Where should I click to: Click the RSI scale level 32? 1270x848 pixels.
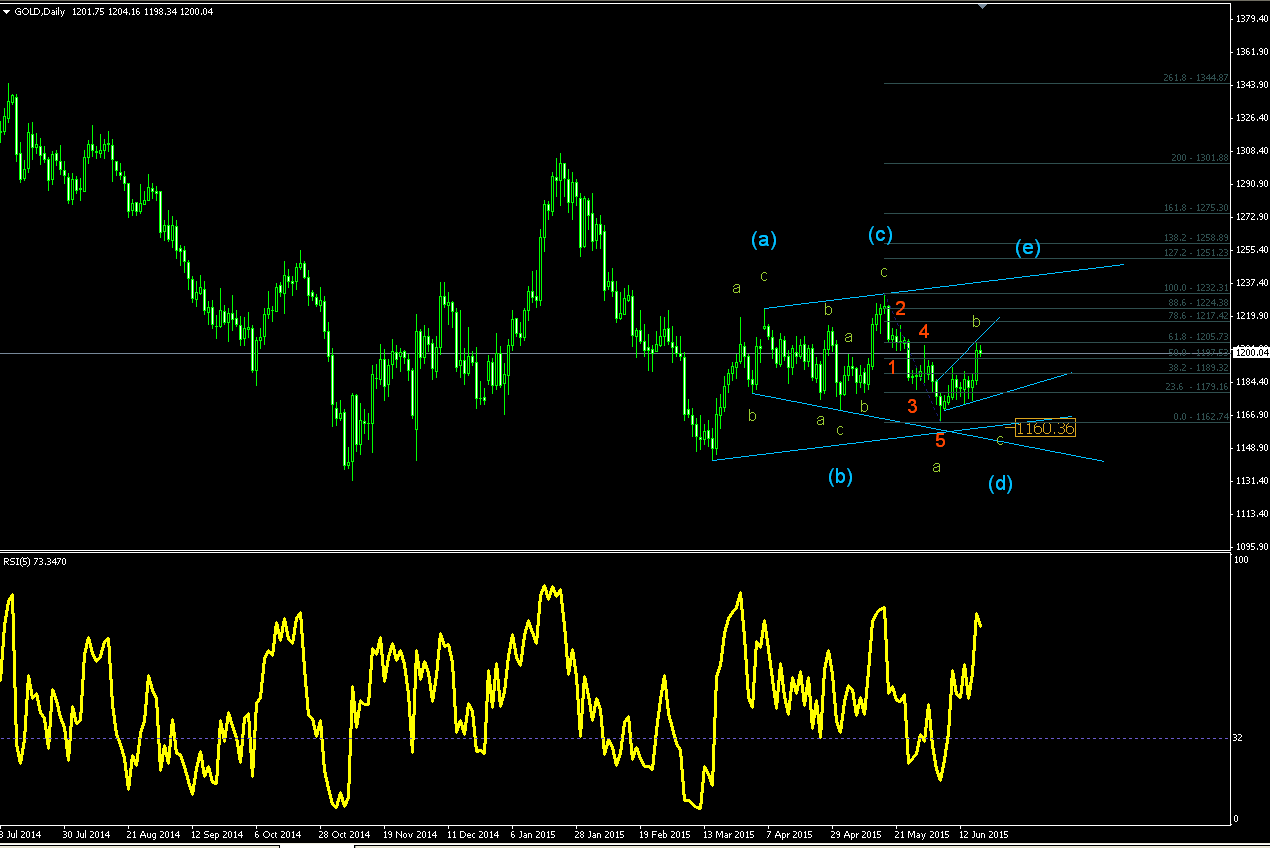(1240, 738)
